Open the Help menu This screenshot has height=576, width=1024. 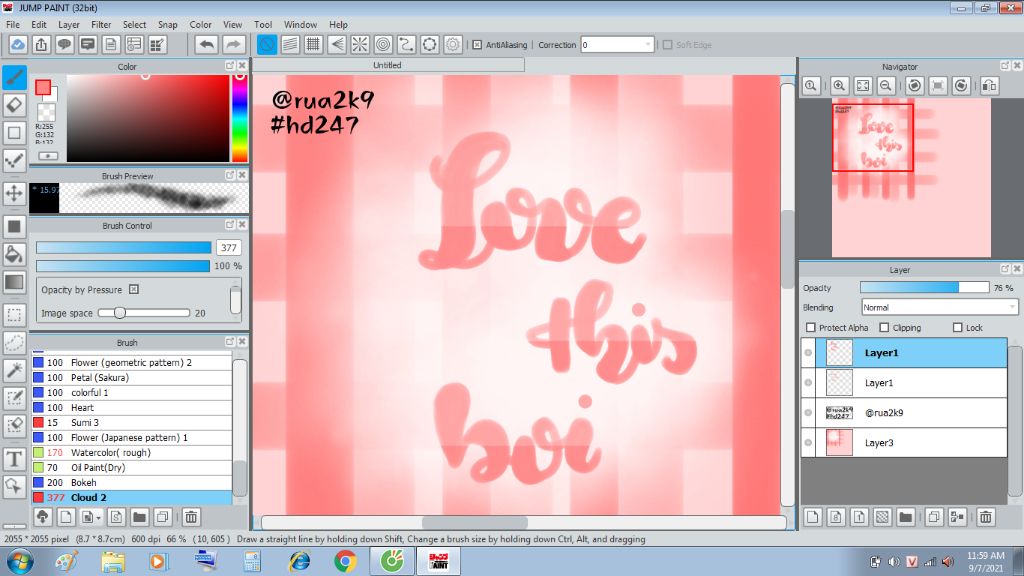coord(338,25)
